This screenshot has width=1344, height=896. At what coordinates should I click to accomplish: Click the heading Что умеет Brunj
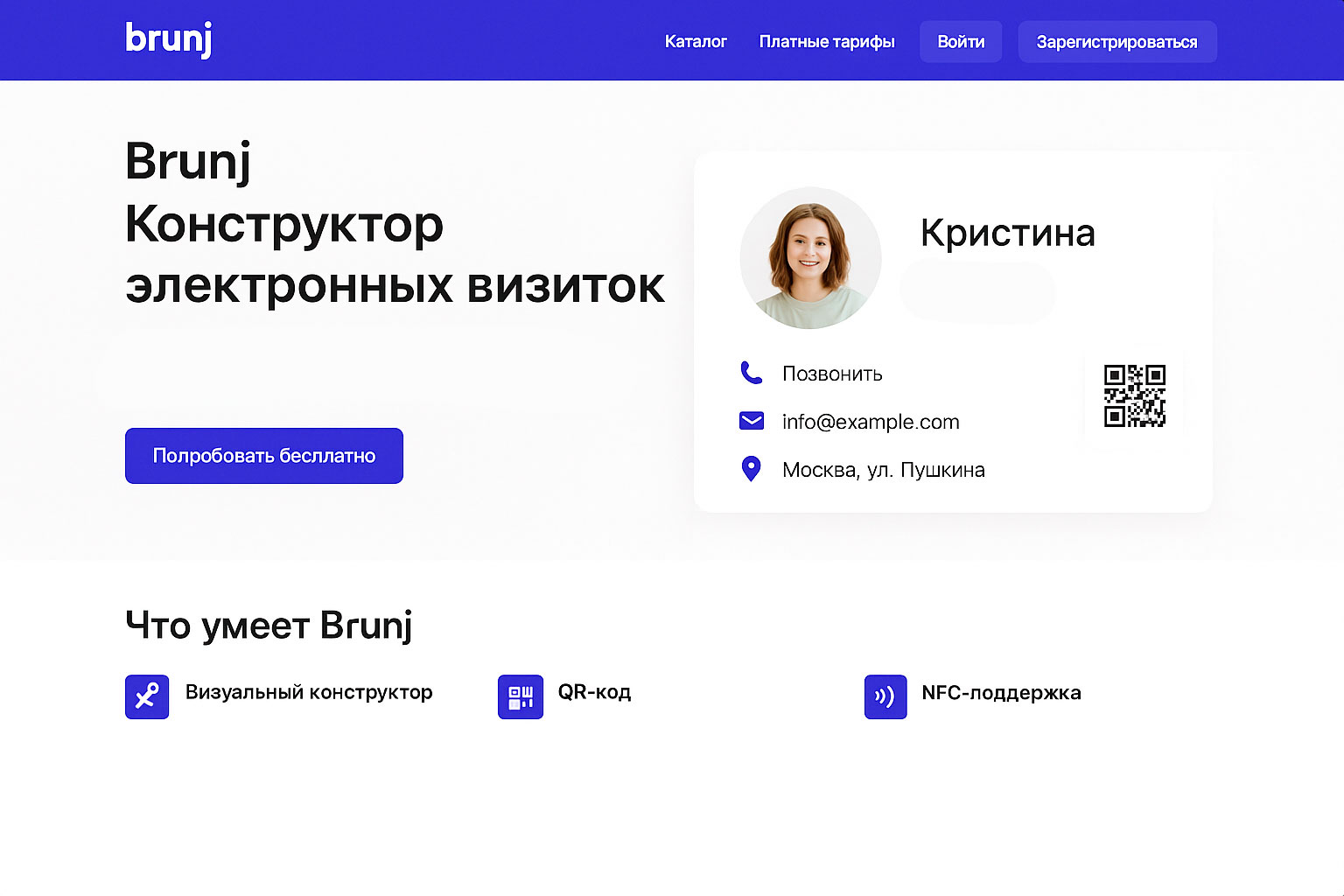click(x=269, y=625)
